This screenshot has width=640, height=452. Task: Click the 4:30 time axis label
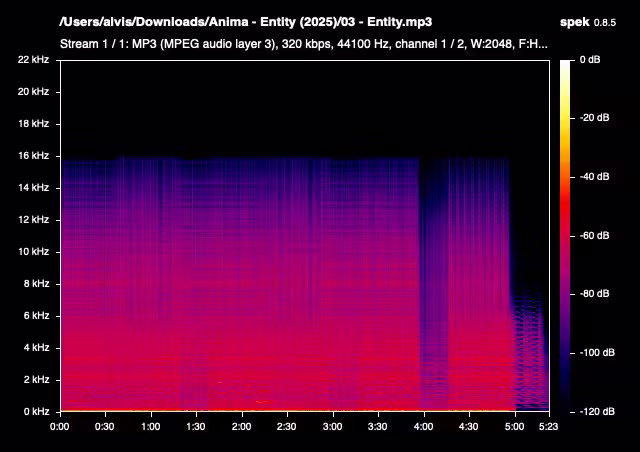(x=468, y=427)
